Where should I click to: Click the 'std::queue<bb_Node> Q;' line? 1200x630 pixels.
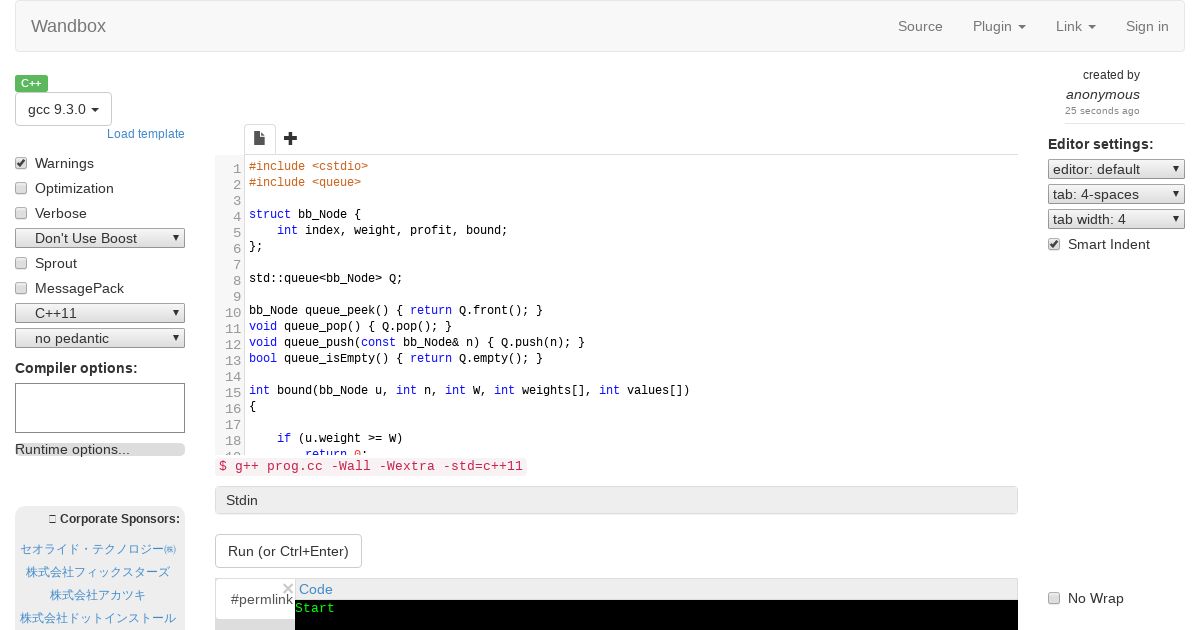(x=326, y=278)
